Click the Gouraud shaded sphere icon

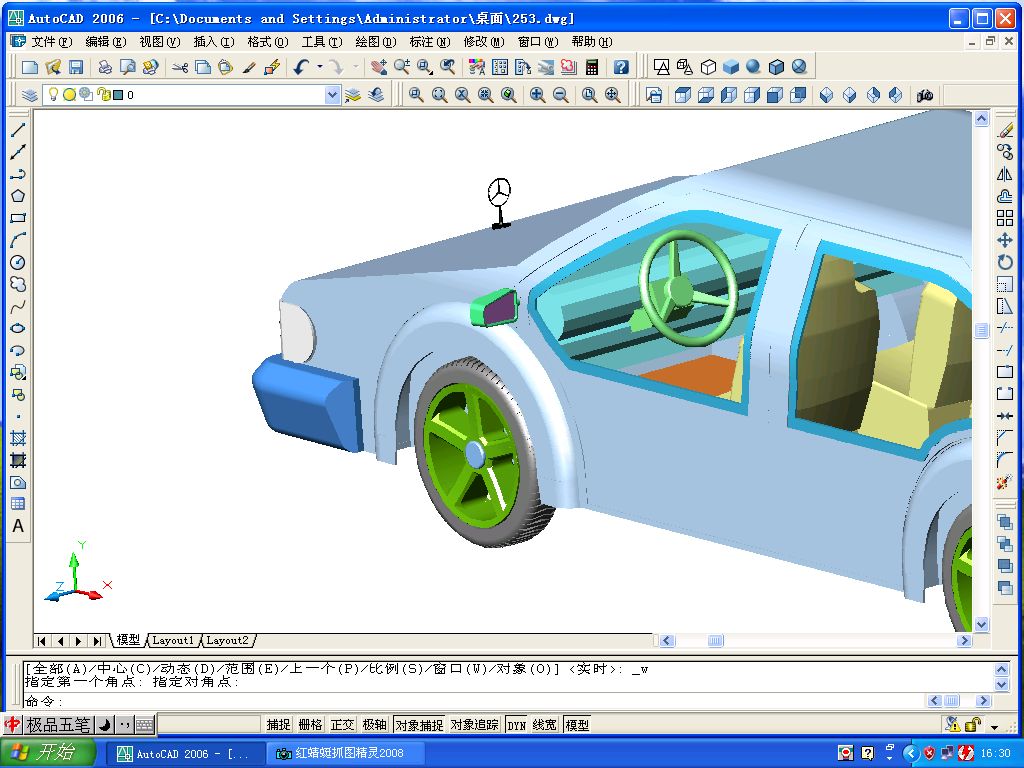pos(753,67)
